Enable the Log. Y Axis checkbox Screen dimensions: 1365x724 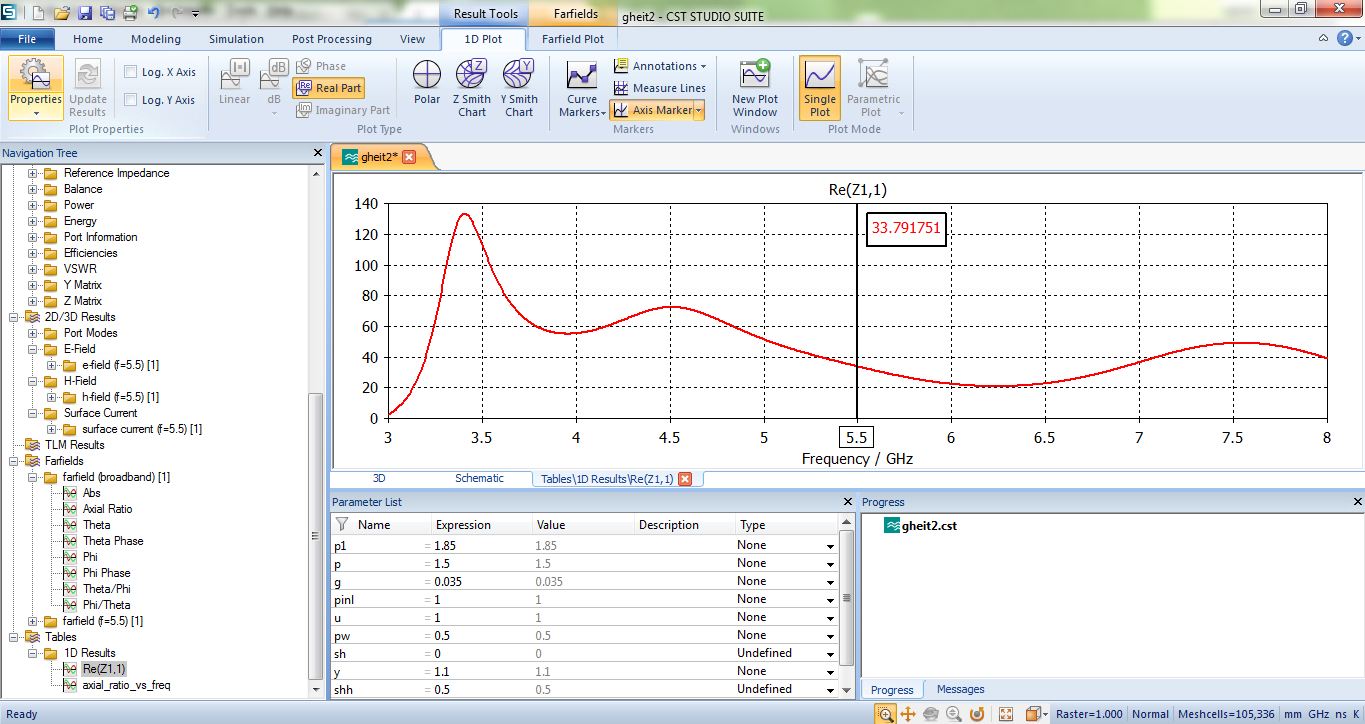click(130, 100)
